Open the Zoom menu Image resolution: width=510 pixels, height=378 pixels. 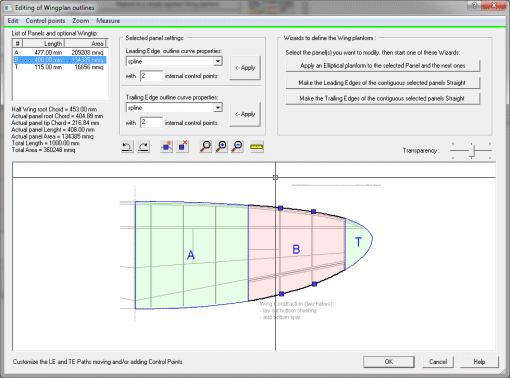pyautogui.click(x=81, y=21)
